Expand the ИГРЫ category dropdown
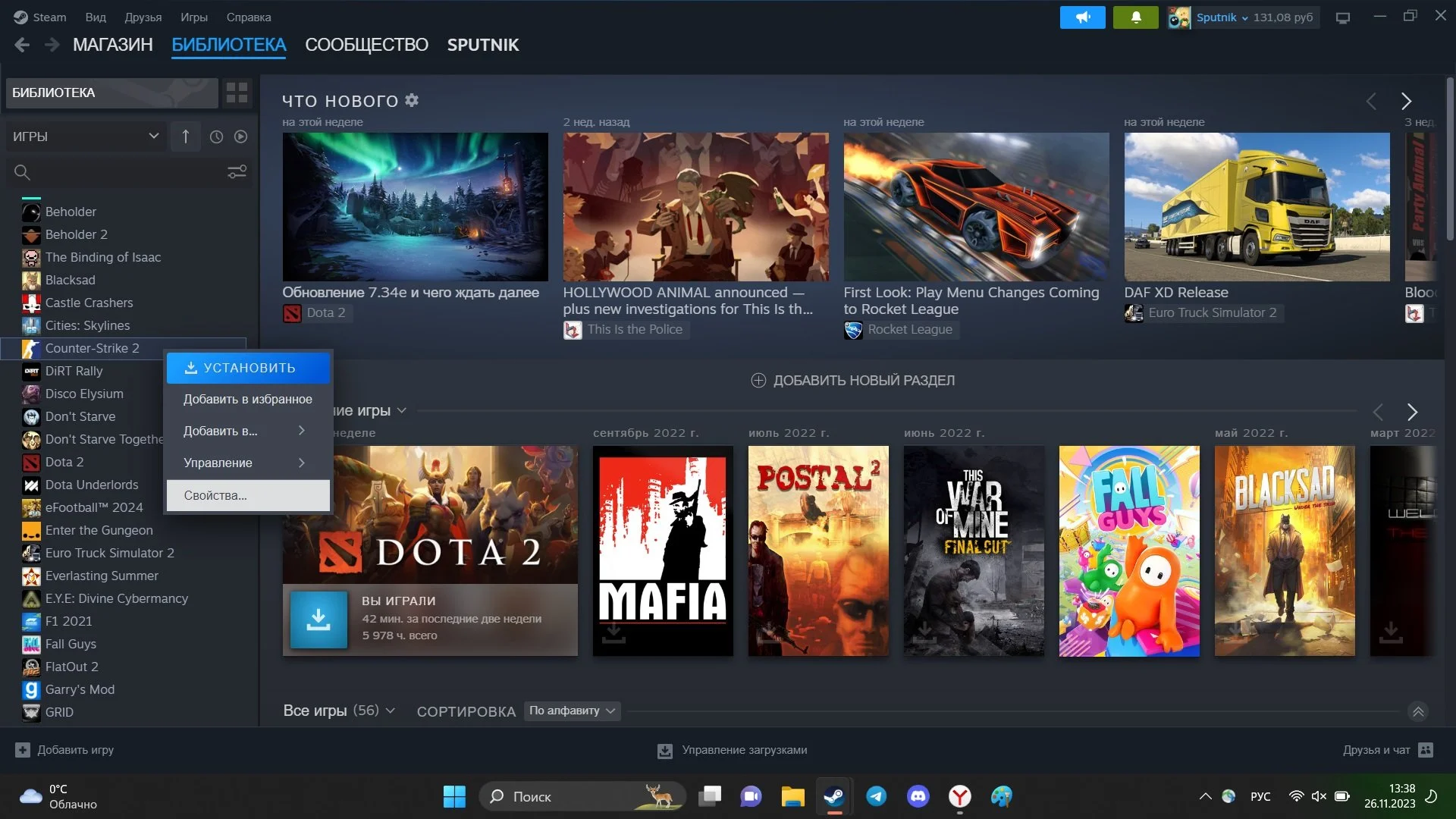This screenshot has height=819, width=1456. tap(85, 136)
